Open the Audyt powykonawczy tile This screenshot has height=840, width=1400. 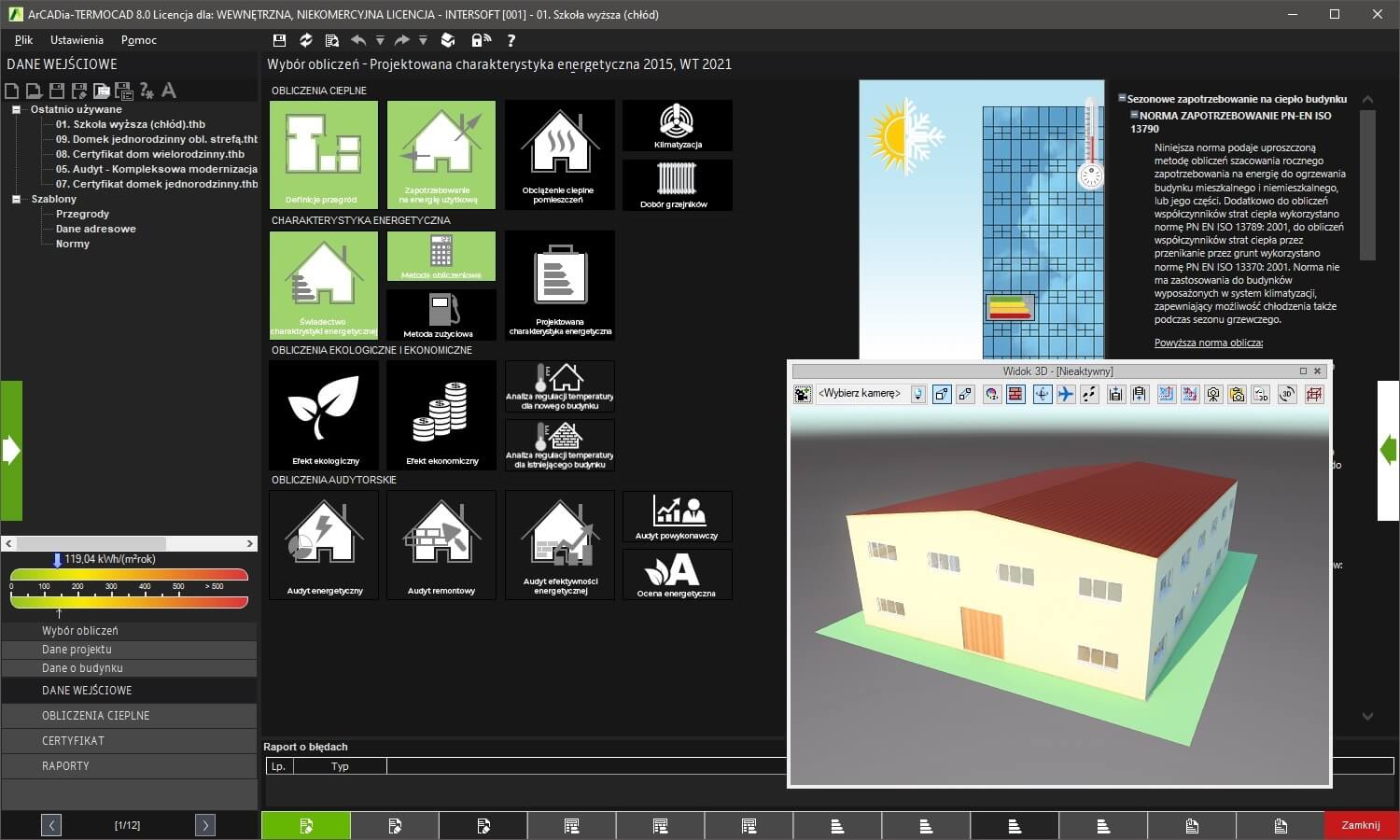pyautogui.click(x=678, y=516)
